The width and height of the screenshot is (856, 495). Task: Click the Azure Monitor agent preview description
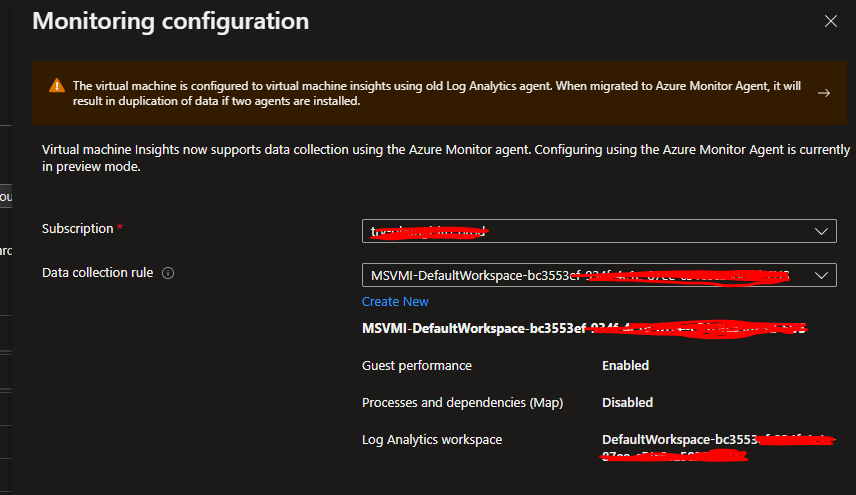click(x=446, y=158)
